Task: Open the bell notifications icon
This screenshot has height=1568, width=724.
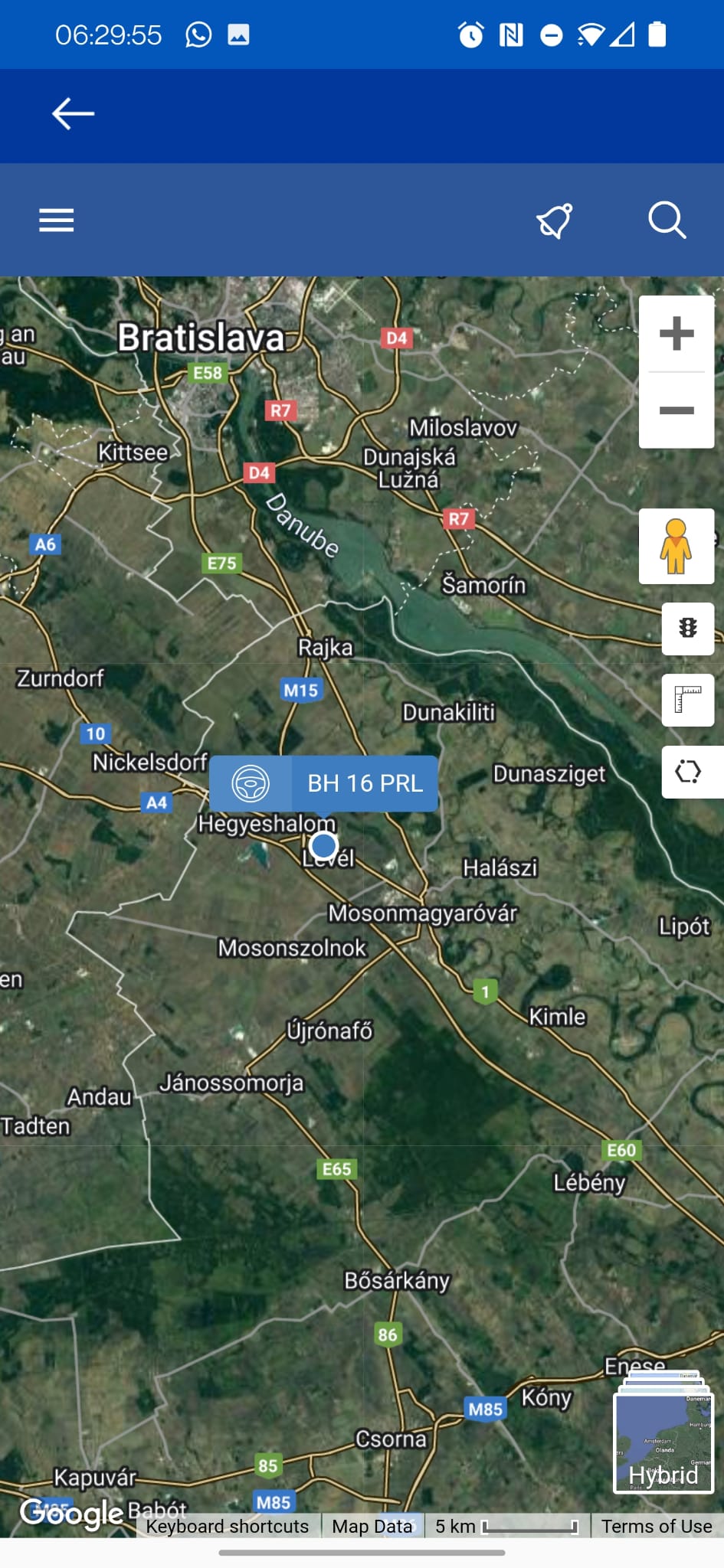Action: pos(555,220)
